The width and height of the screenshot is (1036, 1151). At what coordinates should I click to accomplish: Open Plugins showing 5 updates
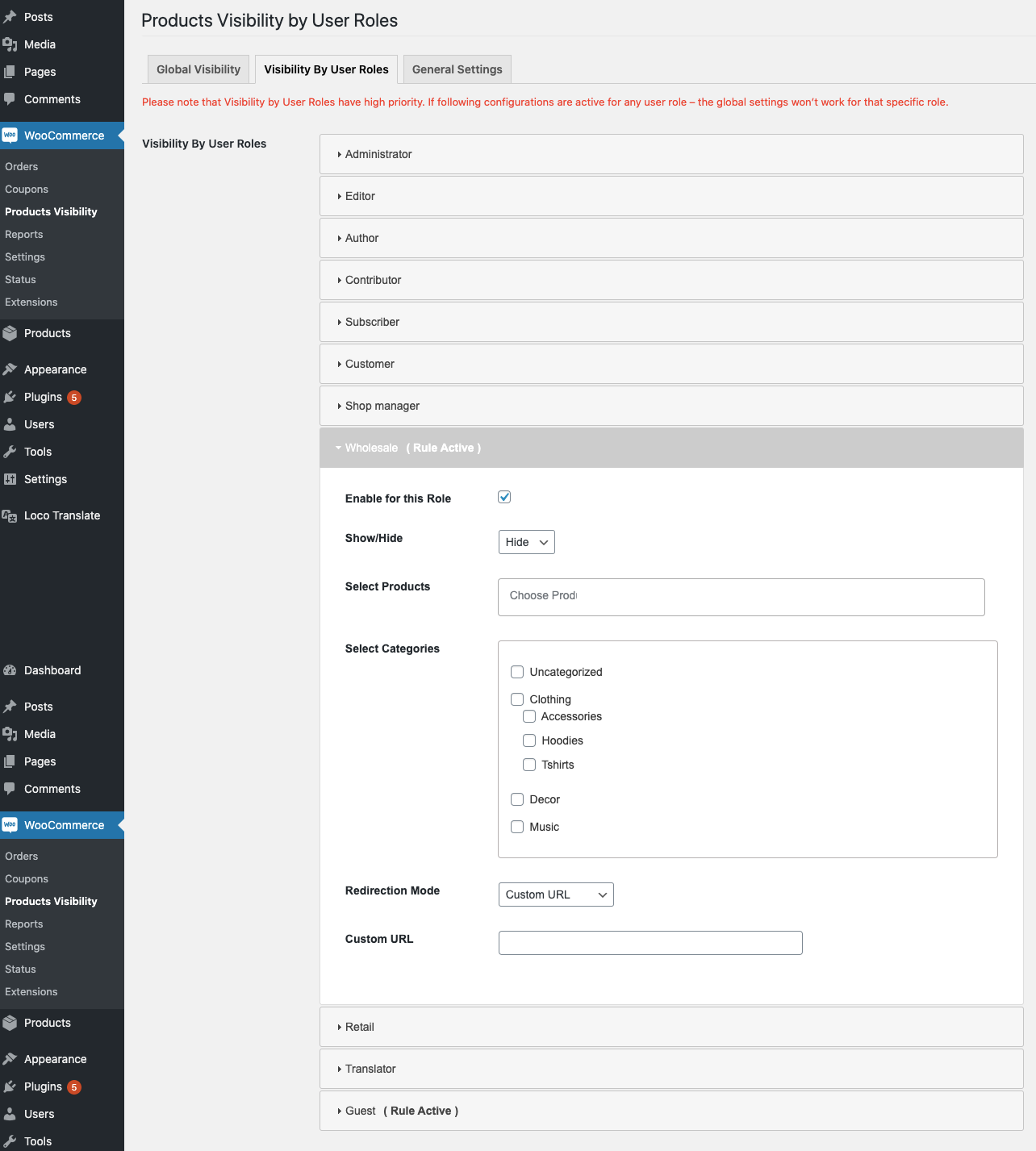point(43,397)
